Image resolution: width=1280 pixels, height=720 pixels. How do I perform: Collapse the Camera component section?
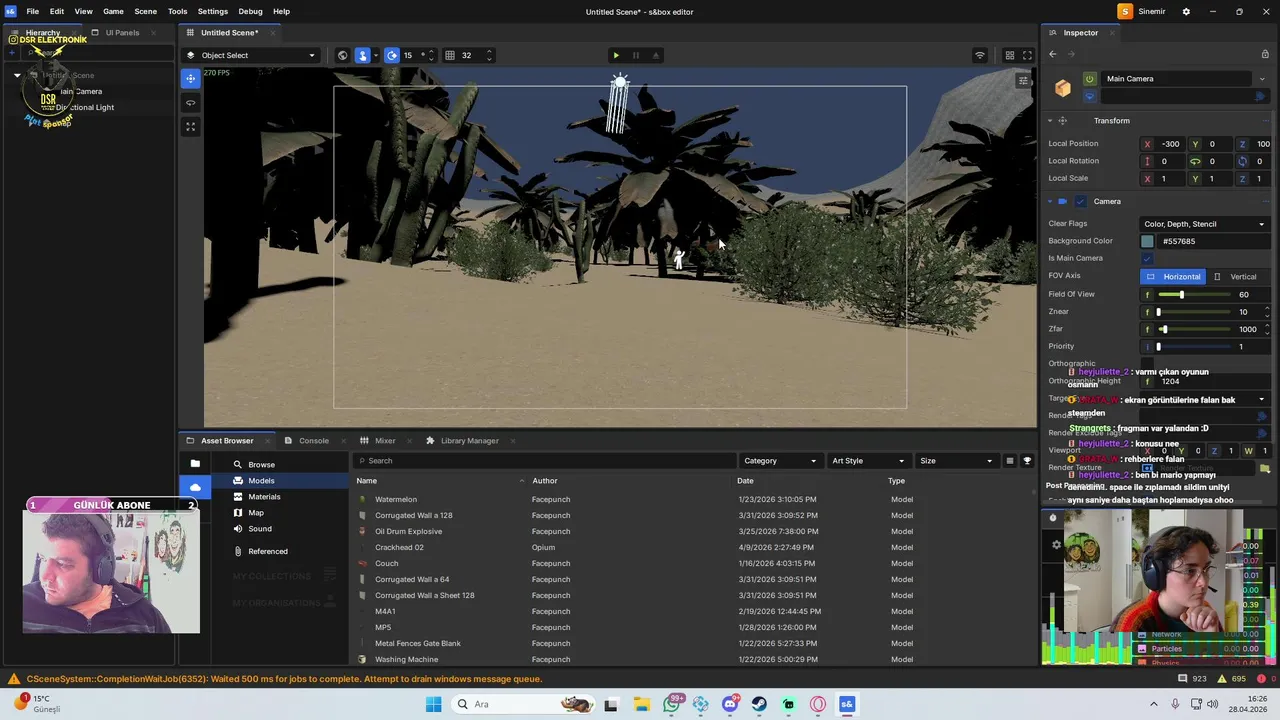[1050, 202]
